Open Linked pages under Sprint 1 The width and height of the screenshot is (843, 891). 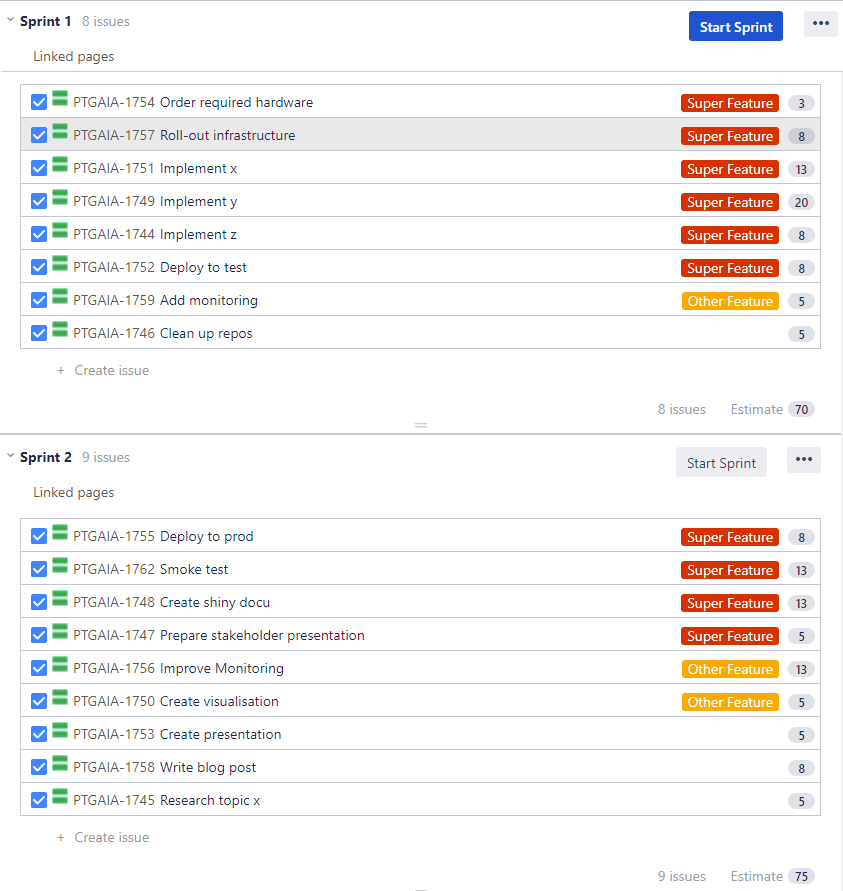point(74,57)
